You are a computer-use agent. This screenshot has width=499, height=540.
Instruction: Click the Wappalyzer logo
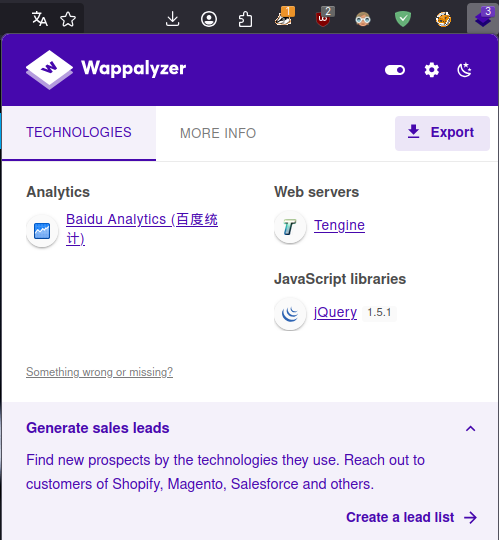click(x=106, y=69)
